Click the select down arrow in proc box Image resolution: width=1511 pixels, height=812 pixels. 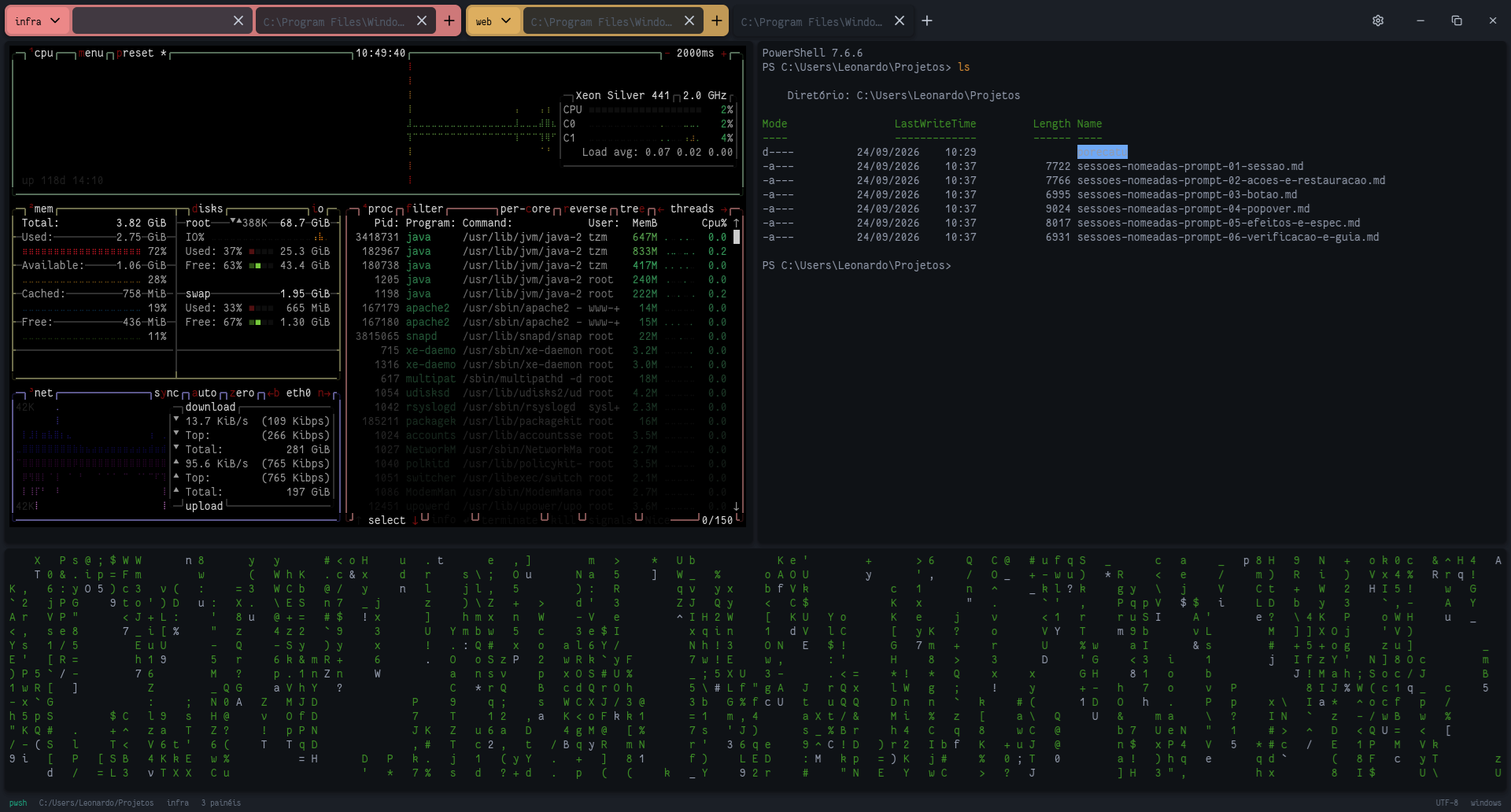click(x=415, y=520)
